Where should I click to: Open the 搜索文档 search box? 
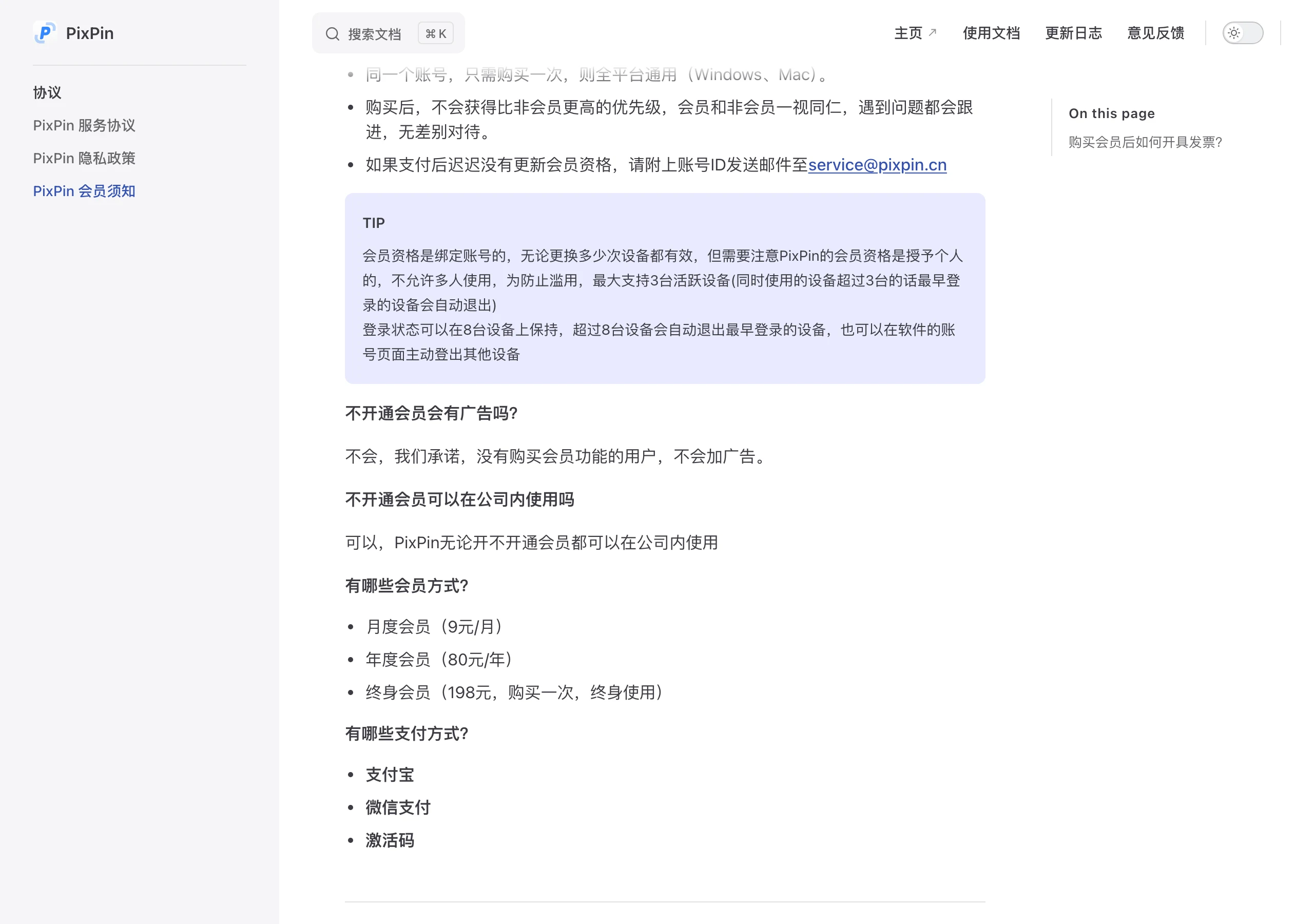point(388,33)
